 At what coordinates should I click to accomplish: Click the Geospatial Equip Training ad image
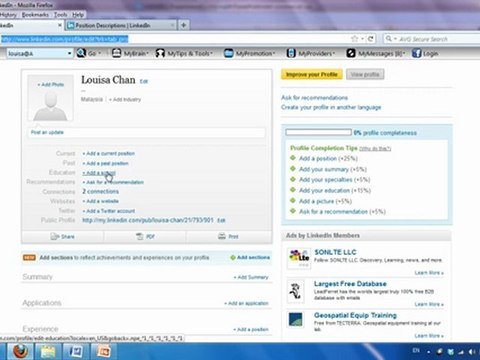point(295,319)
